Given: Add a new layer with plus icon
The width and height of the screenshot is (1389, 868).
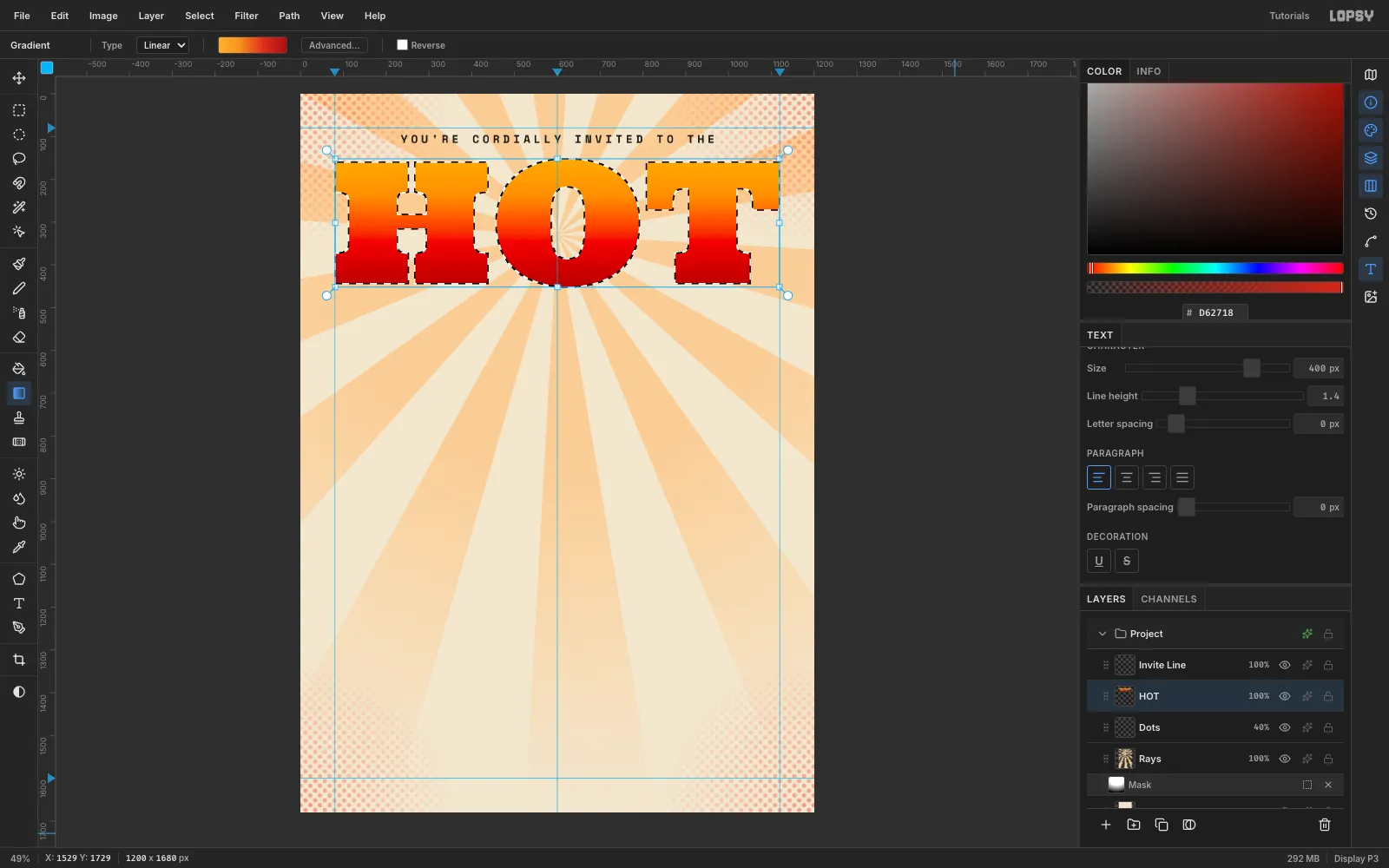Looking at the screenshot, I should click(x=1106, y=825).
